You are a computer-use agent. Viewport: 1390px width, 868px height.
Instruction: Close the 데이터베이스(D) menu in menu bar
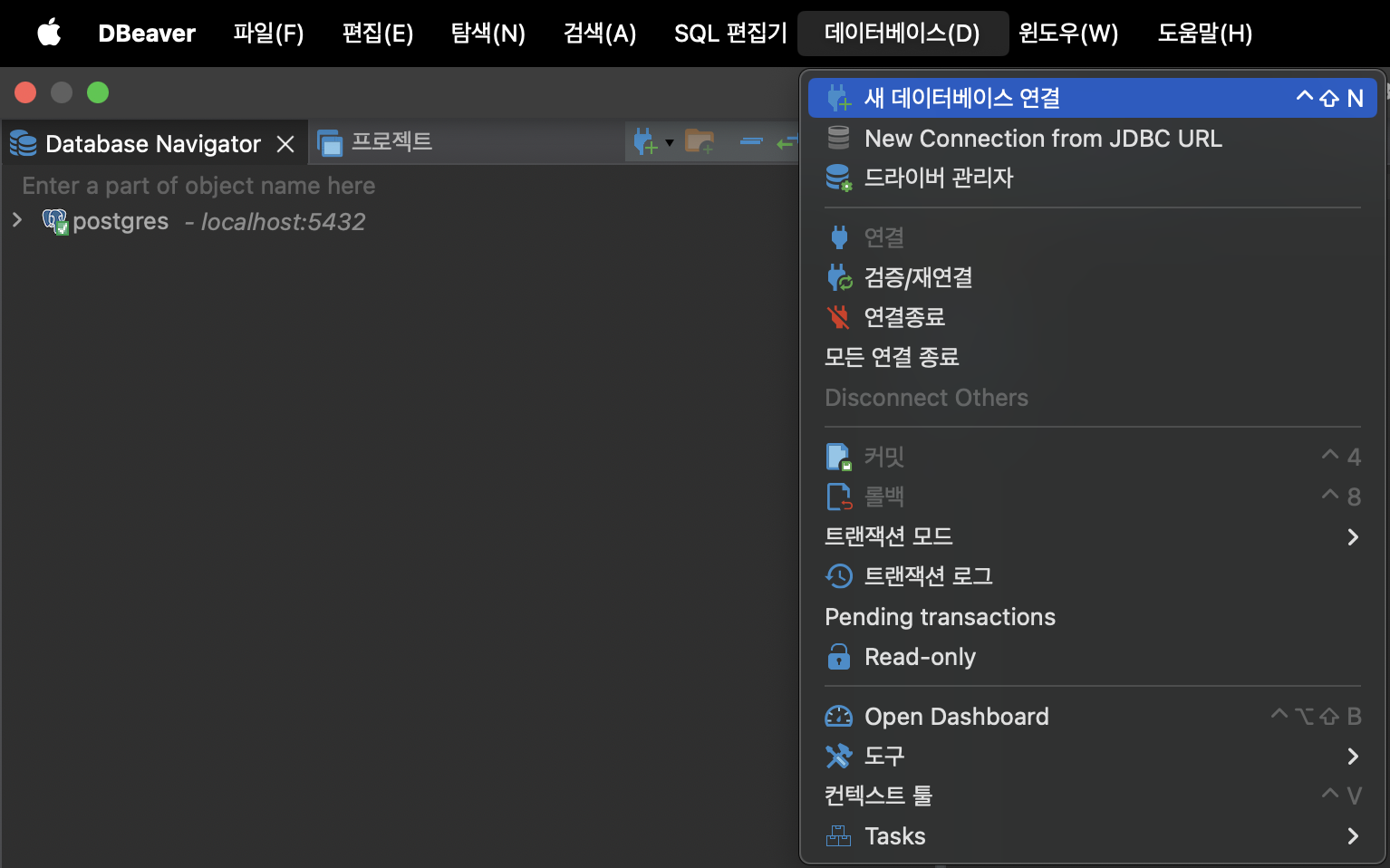[903, 34]
